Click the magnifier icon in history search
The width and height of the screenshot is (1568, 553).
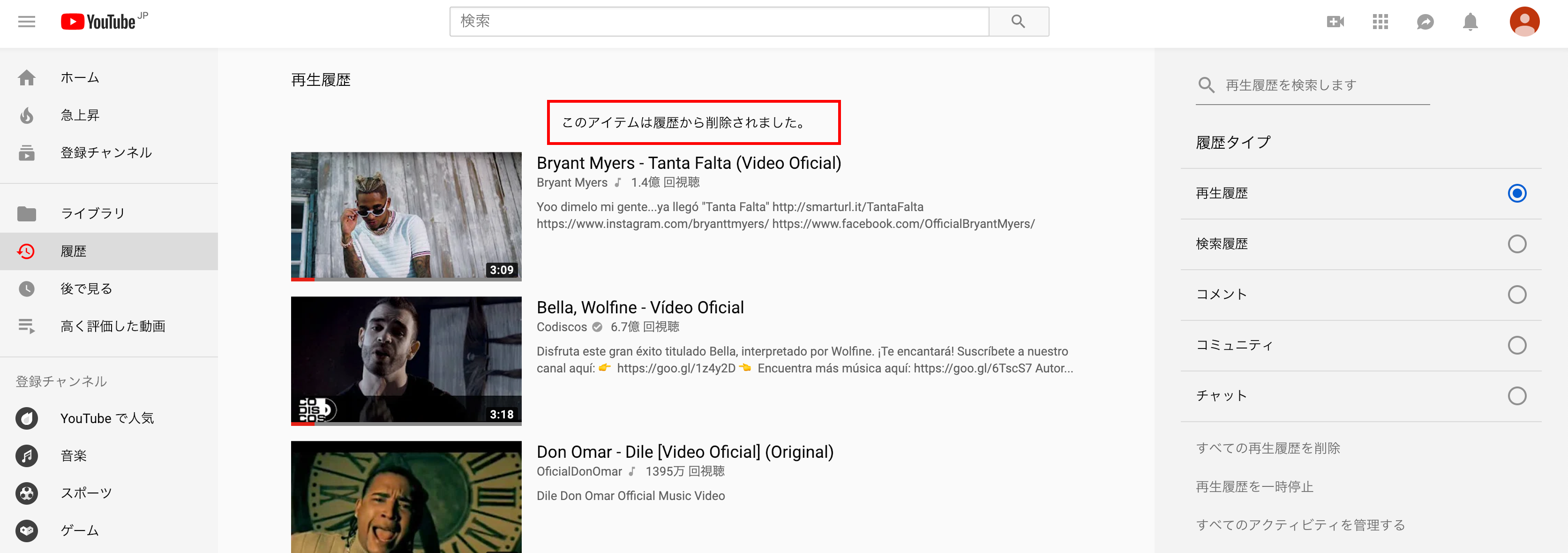click(x=1206, y=84)
